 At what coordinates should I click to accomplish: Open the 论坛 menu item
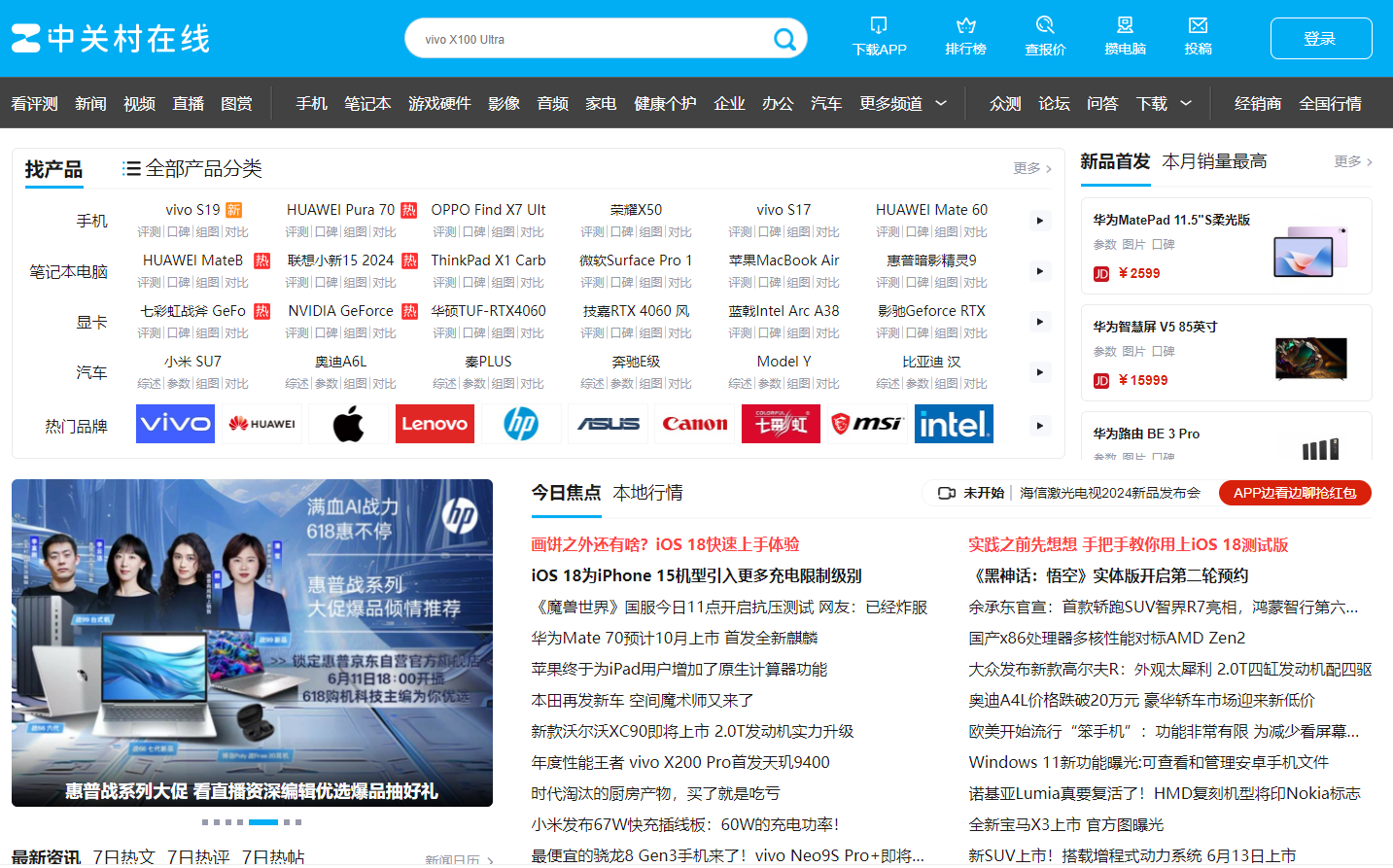point(1054,103)
